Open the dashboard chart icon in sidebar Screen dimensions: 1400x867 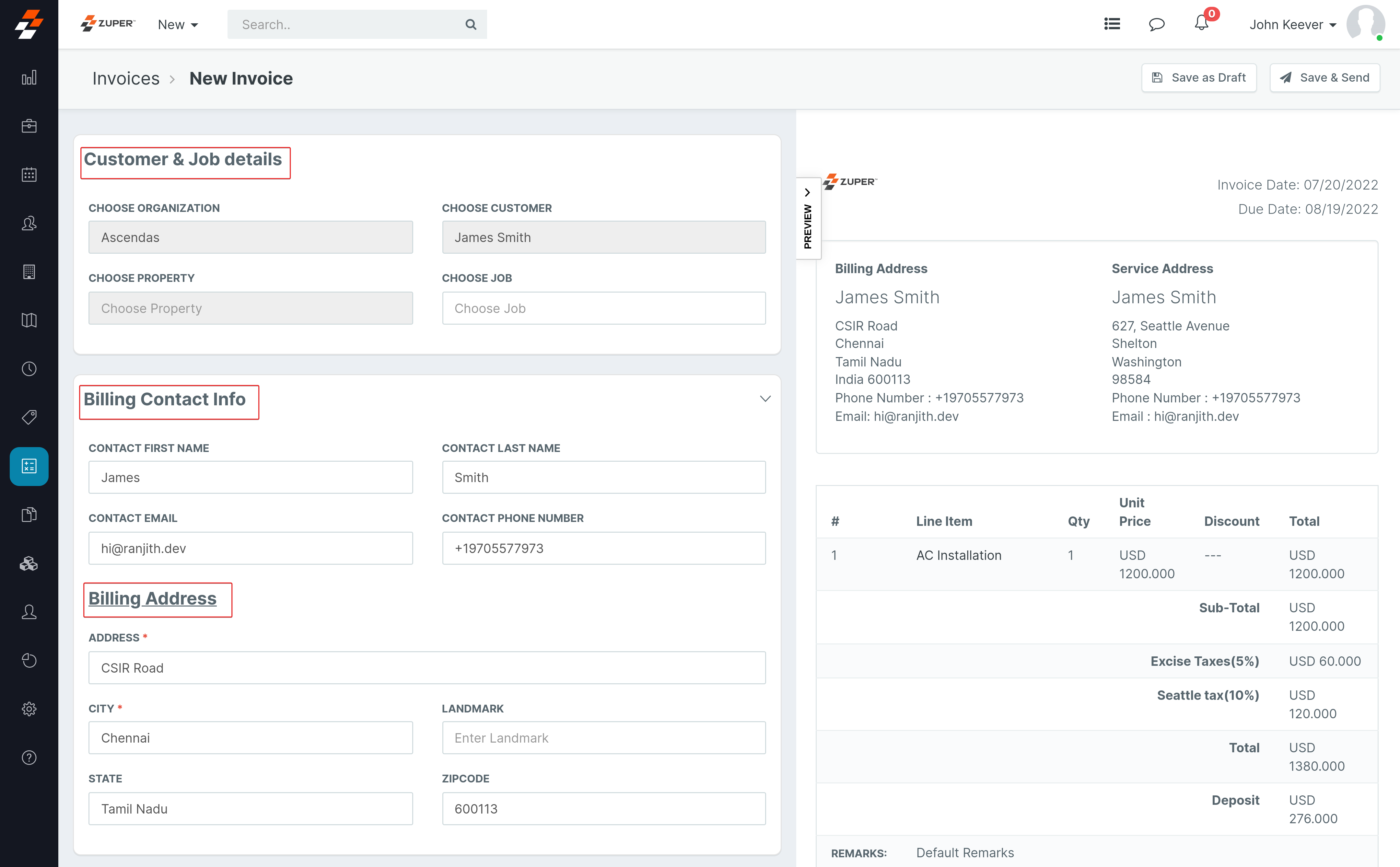(x=29, y=77)
